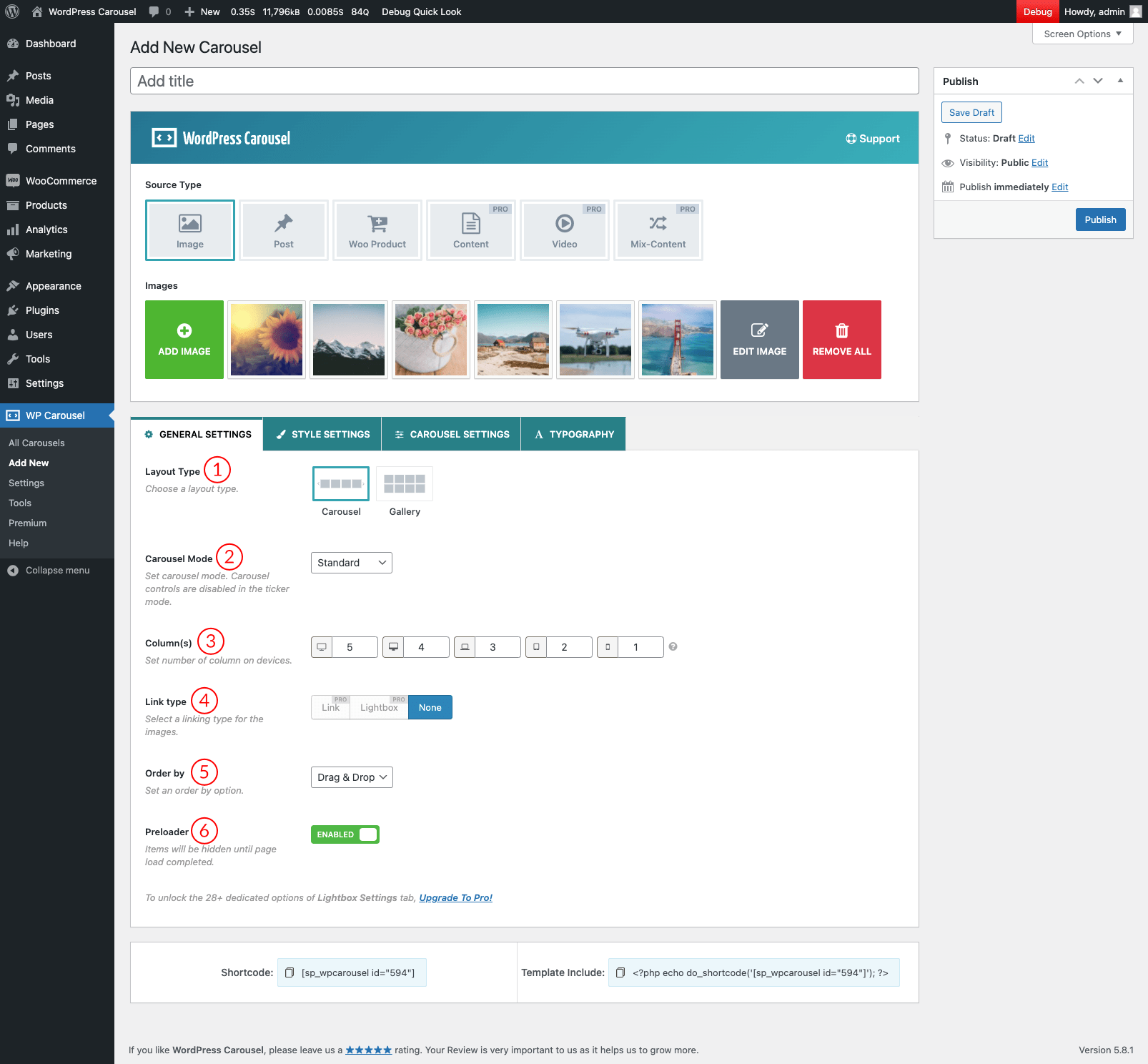This screenshot has height=1064, width=1148.
Task: Select the None link type option
Action: click(x=430, y=707)
